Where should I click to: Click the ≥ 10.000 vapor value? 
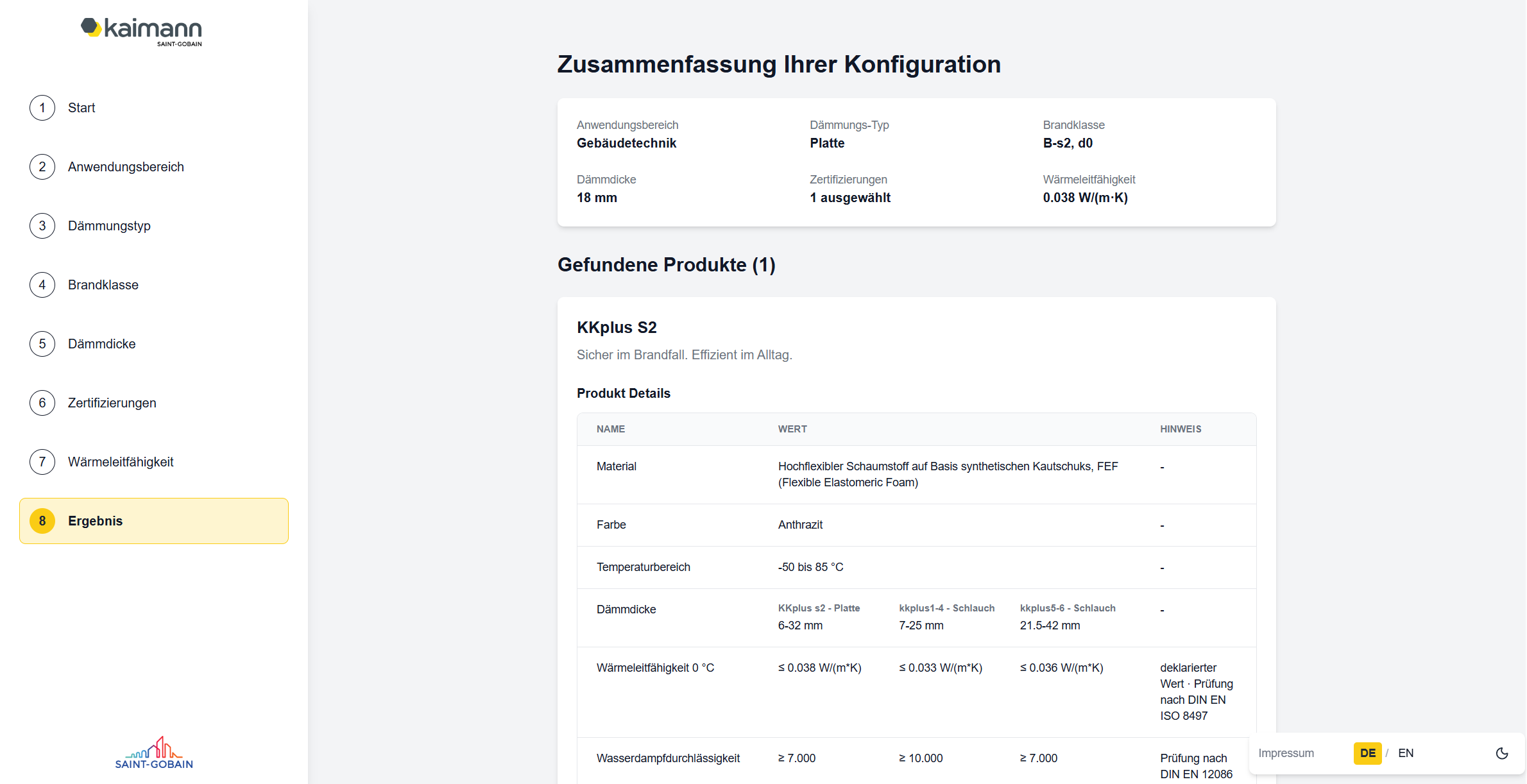(x=921, y=758)
